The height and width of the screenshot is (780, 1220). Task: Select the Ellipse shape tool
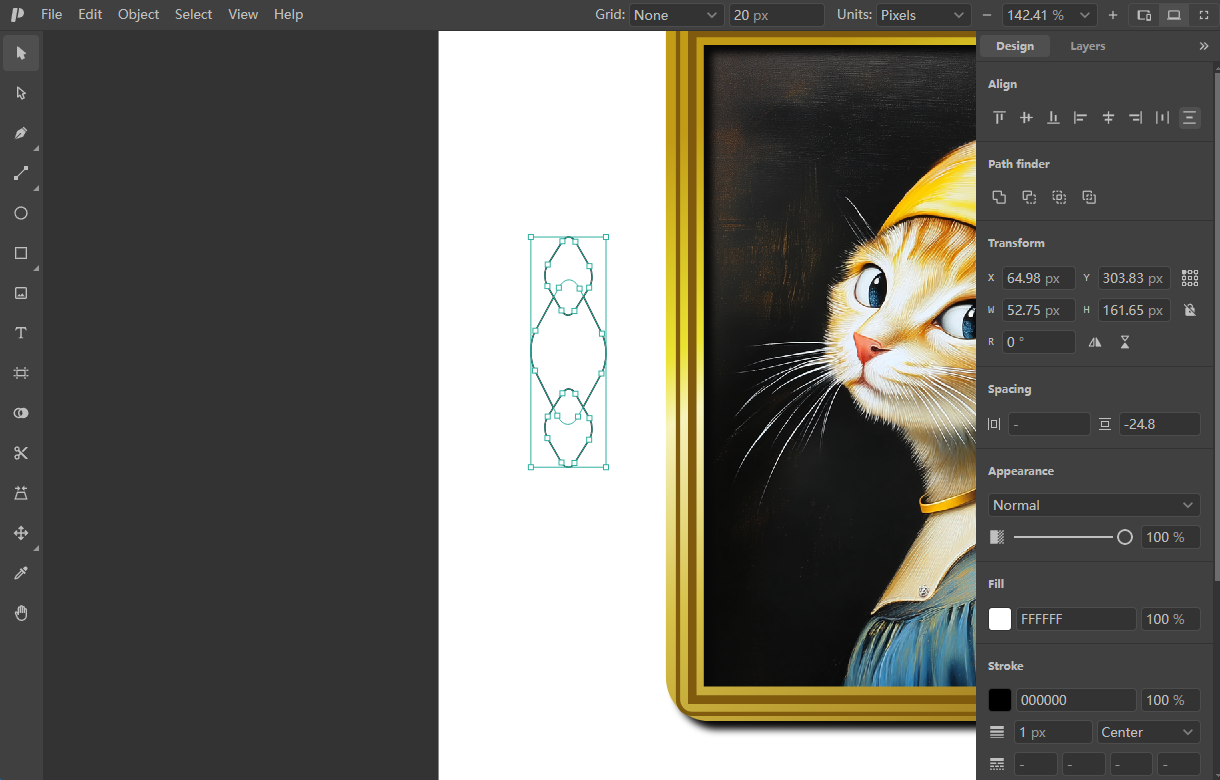pos(21,213)
